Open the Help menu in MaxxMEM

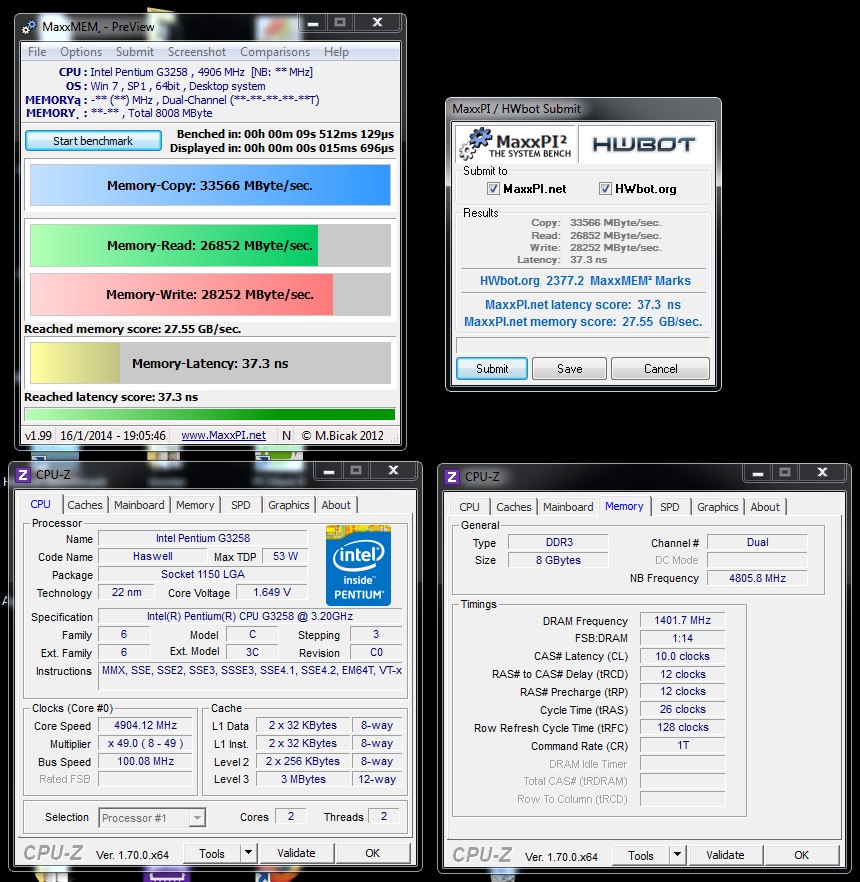[336, 52]
